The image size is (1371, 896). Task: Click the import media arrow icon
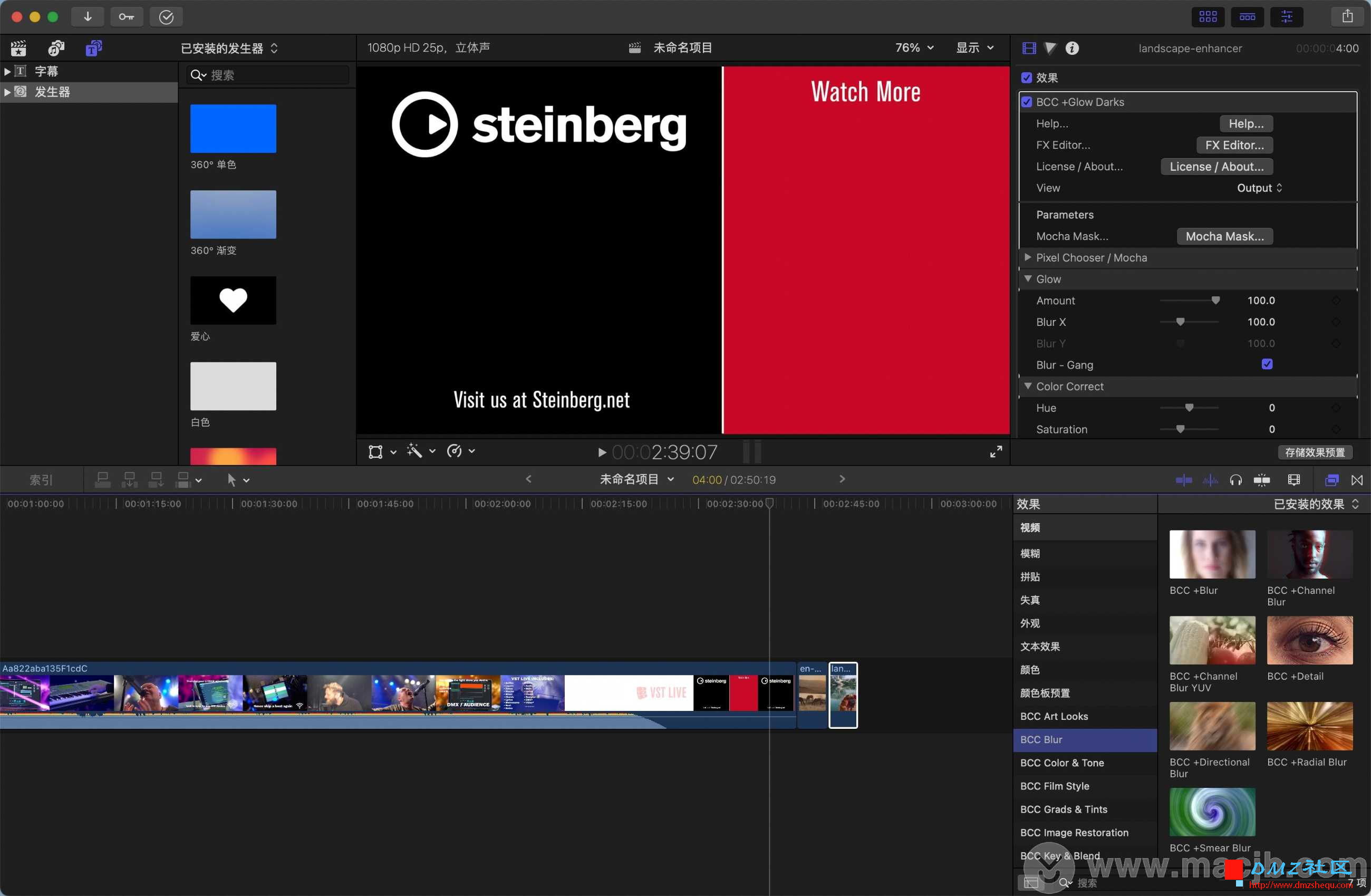tap(88, 17)
